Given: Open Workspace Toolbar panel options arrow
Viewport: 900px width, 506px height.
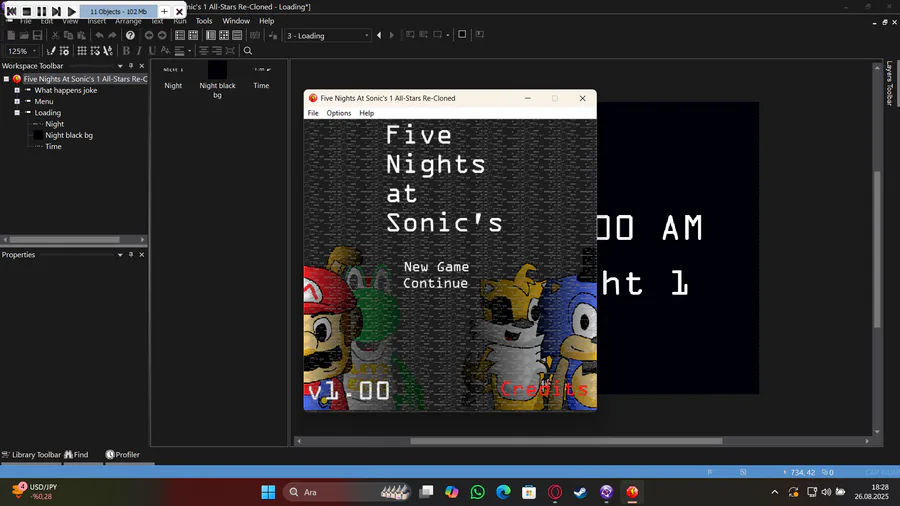Looking at the screenshot, I should pos(120,66).
